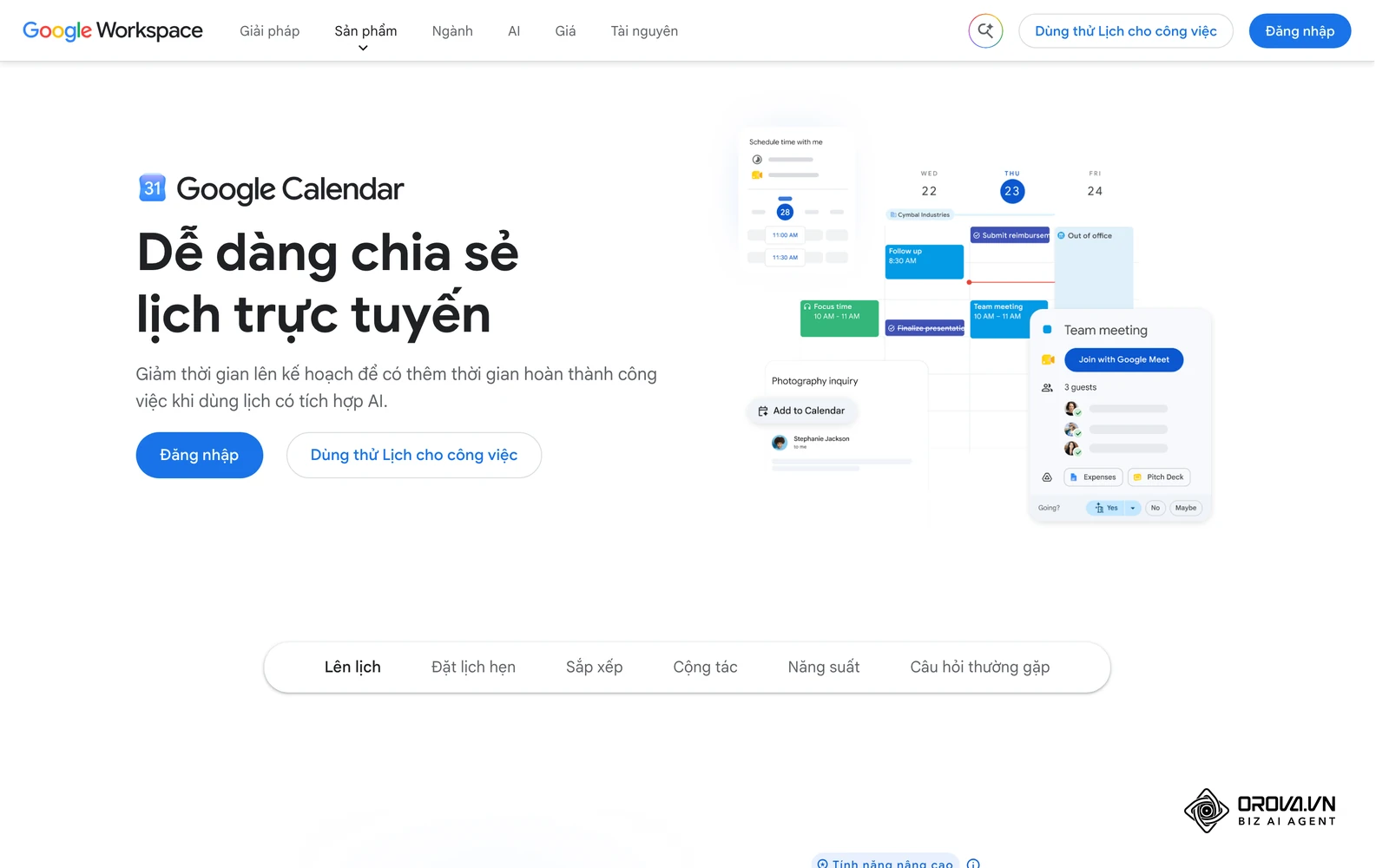Click the Follow up 8:30 AM event

[924, 262]
